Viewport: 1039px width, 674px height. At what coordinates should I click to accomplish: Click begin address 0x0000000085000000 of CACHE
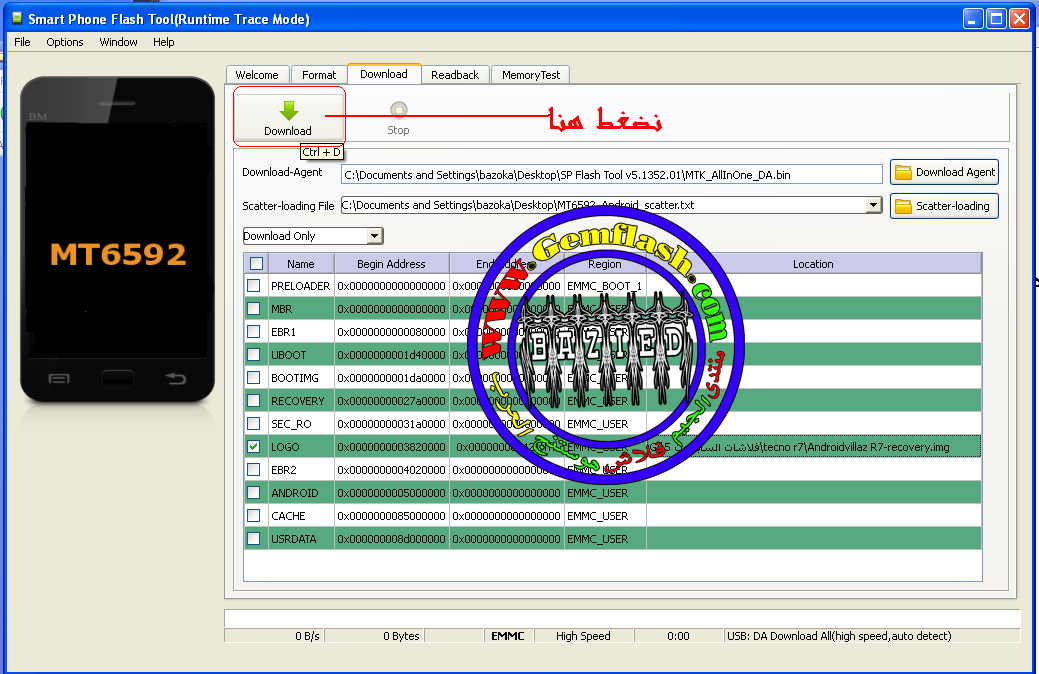pos(392,516)
